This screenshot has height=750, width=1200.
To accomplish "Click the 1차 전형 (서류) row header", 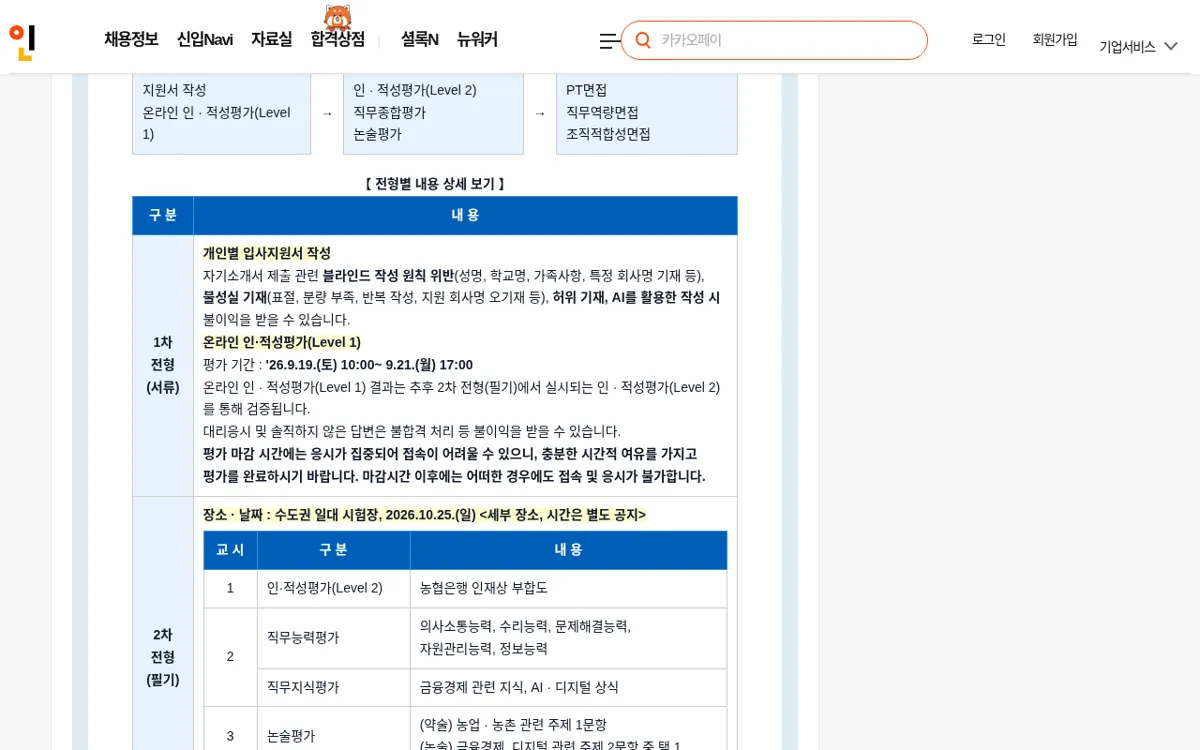I will [x=163, y=365].
